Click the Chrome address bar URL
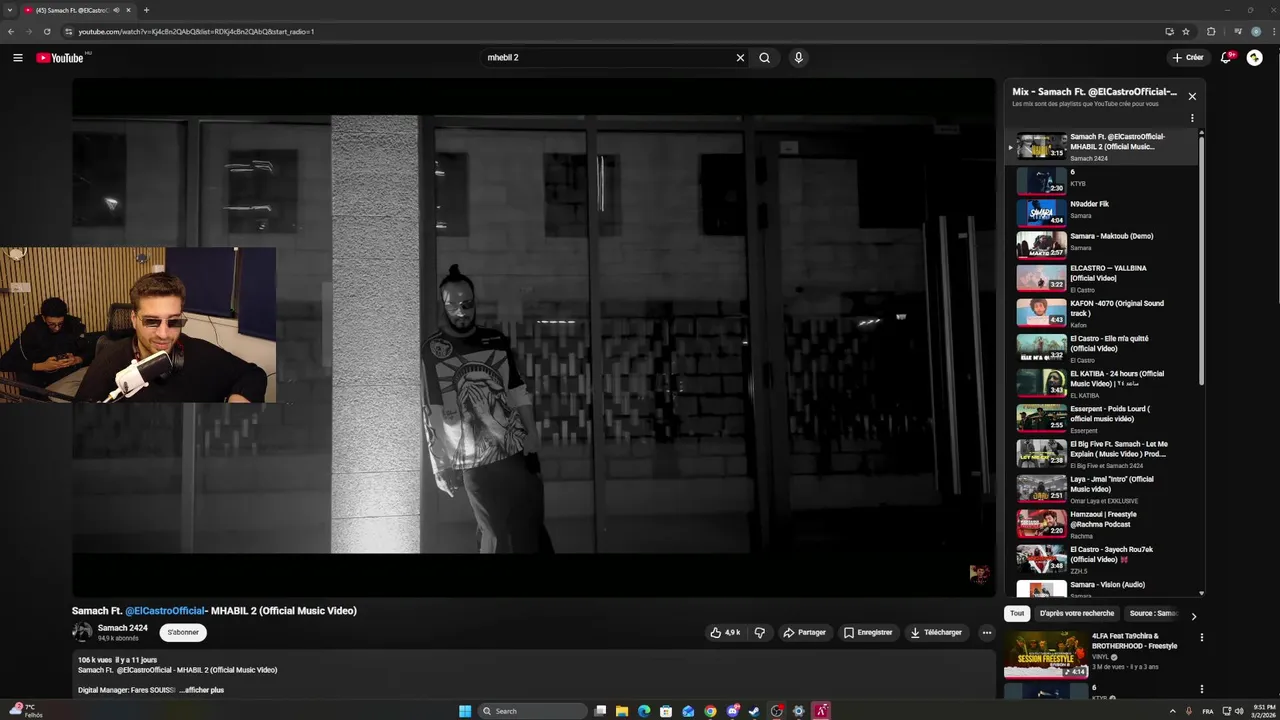 click(196, 31)
